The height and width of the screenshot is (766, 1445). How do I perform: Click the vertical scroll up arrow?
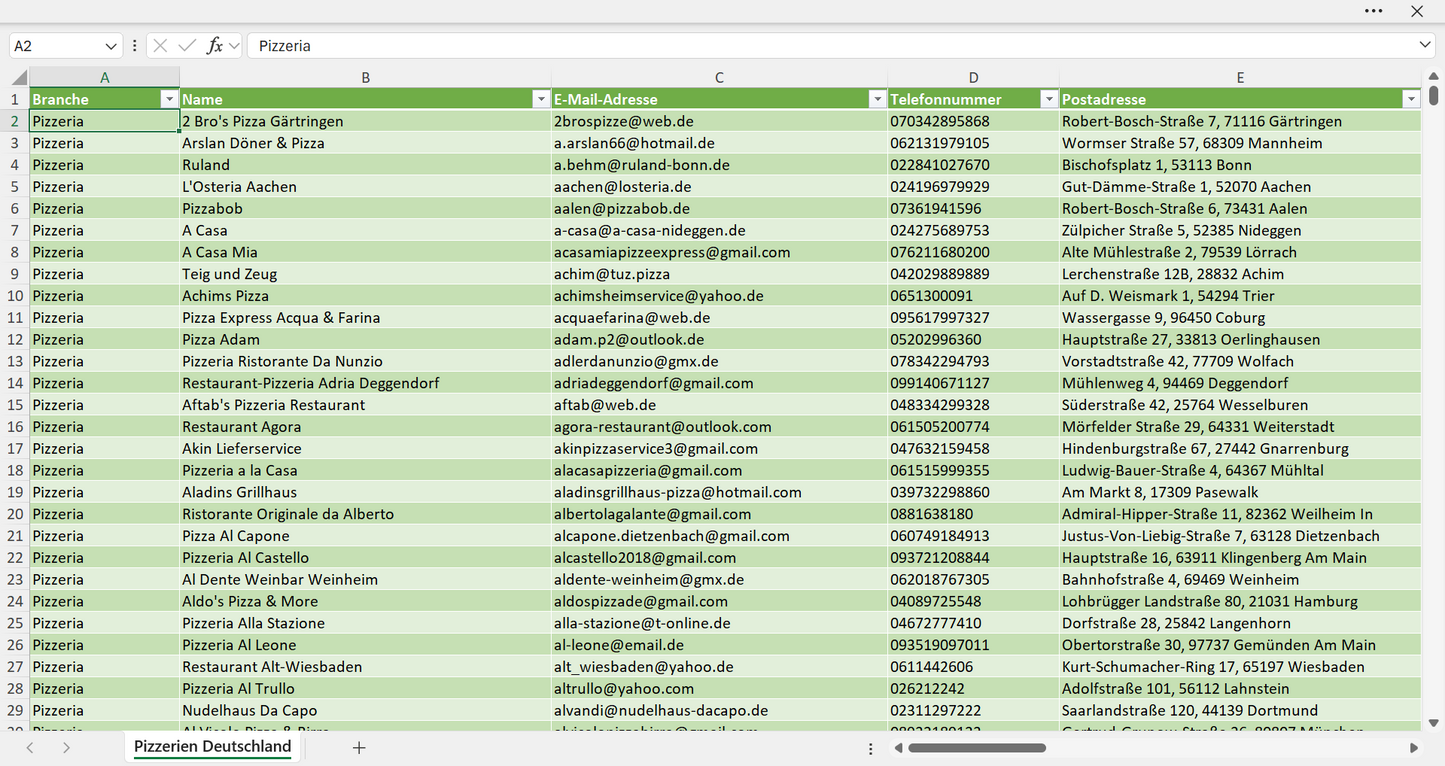(x=1434, y=77)
